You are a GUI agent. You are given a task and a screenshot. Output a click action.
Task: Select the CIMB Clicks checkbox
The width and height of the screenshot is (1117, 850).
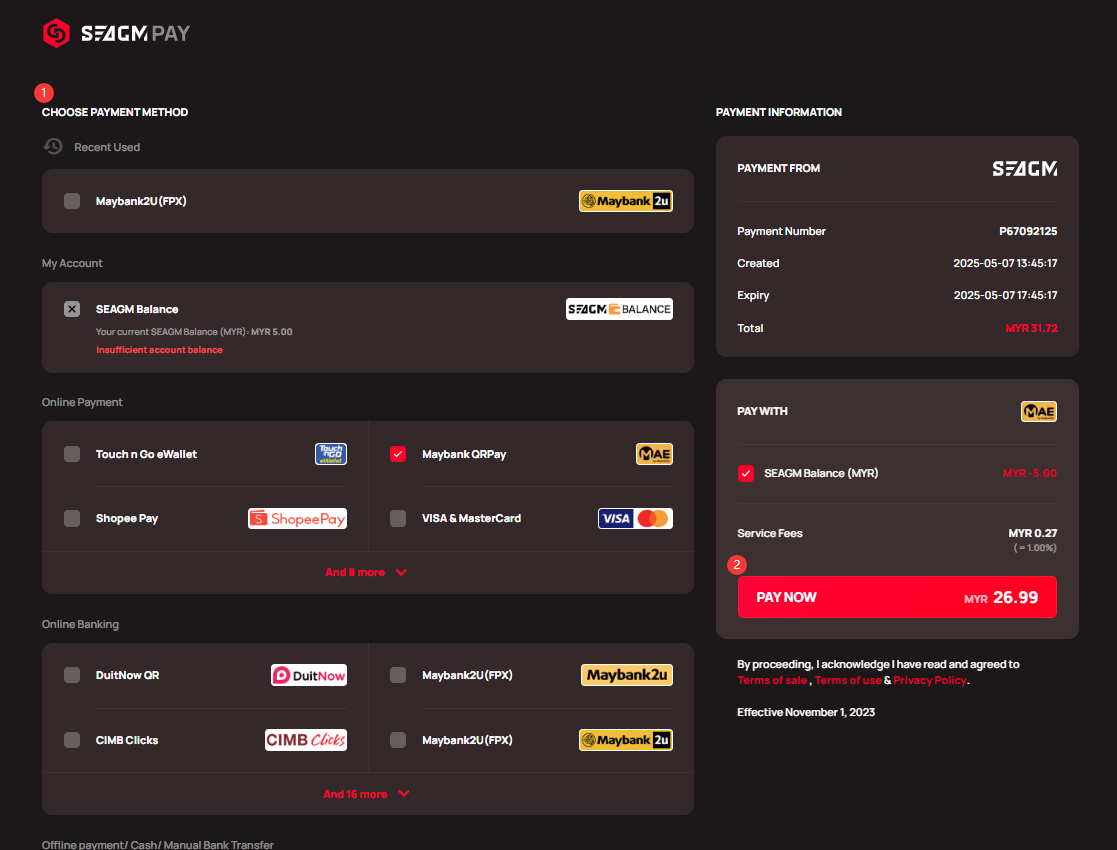click(72, 740)
